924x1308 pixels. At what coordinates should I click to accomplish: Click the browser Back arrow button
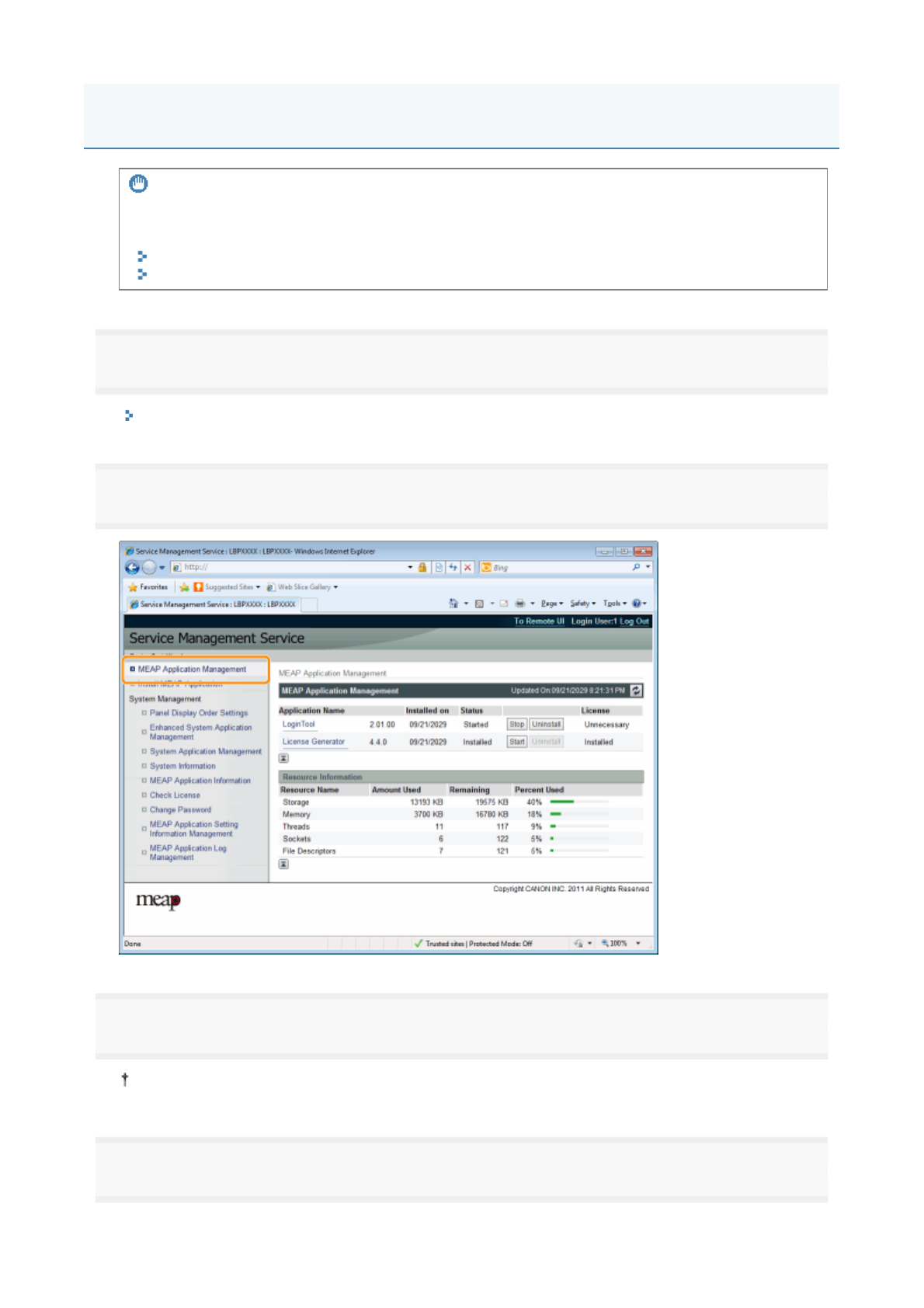pyautogui.click(x=132, y=568)
